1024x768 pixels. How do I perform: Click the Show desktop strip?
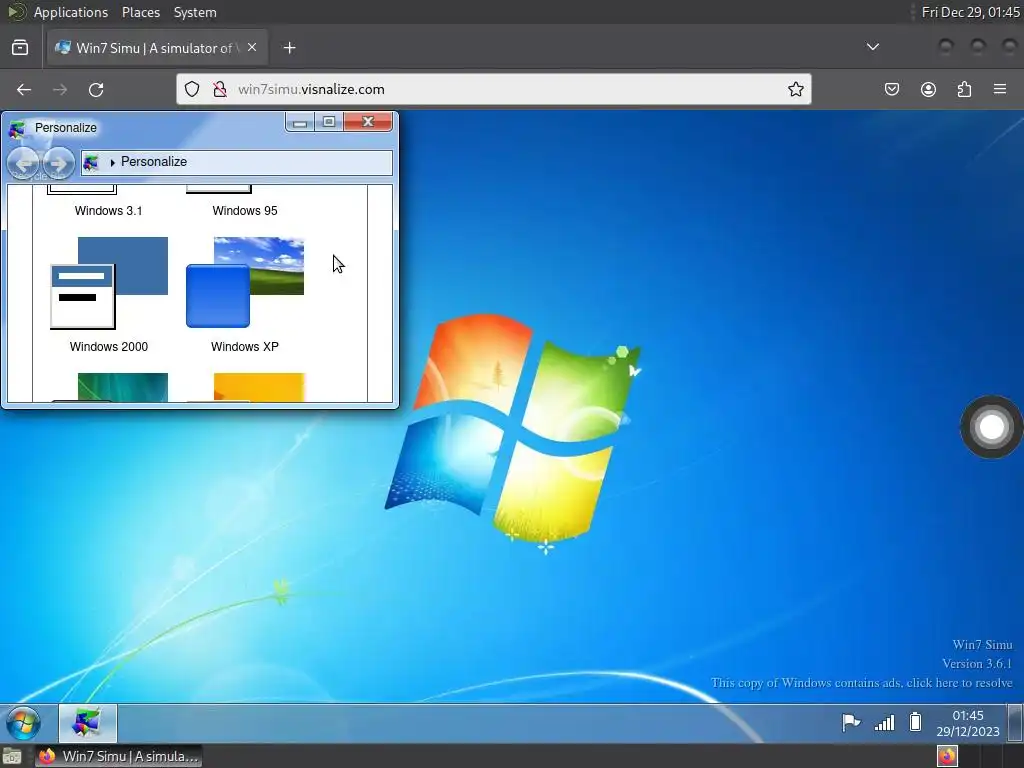click(x=1015, y=723)
